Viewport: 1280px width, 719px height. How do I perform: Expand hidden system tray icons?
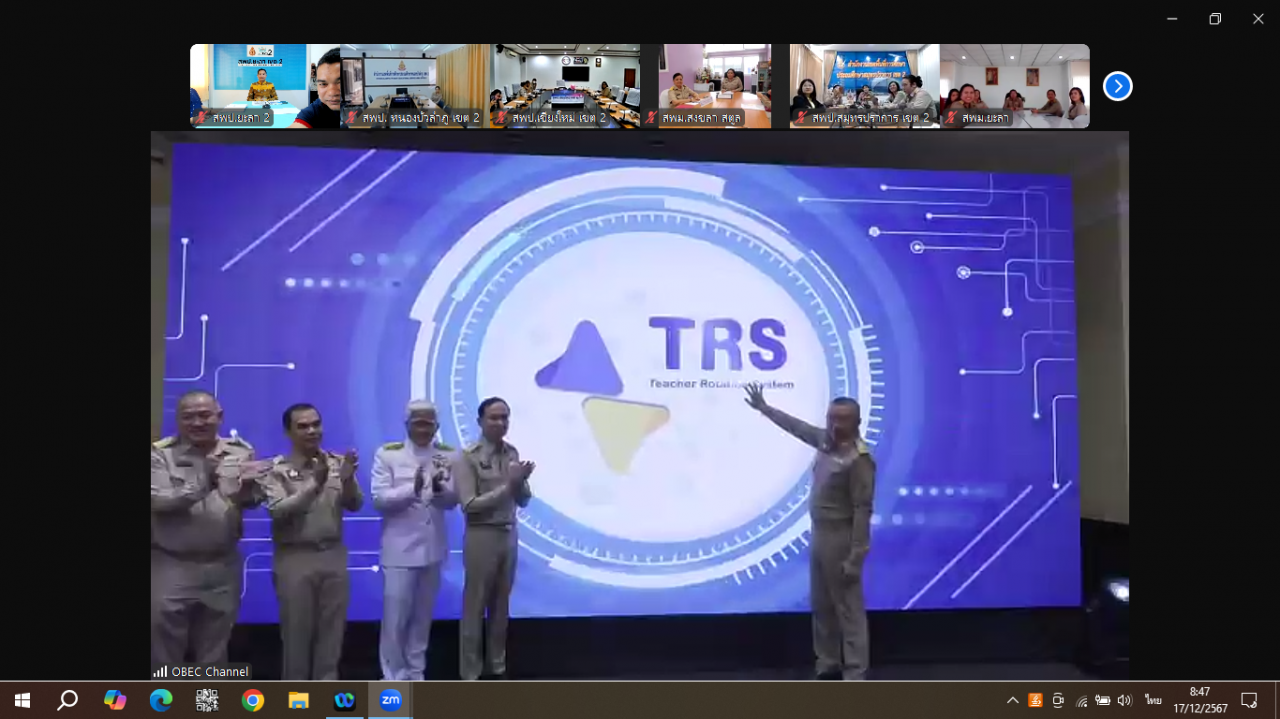tap(1012, 700)
